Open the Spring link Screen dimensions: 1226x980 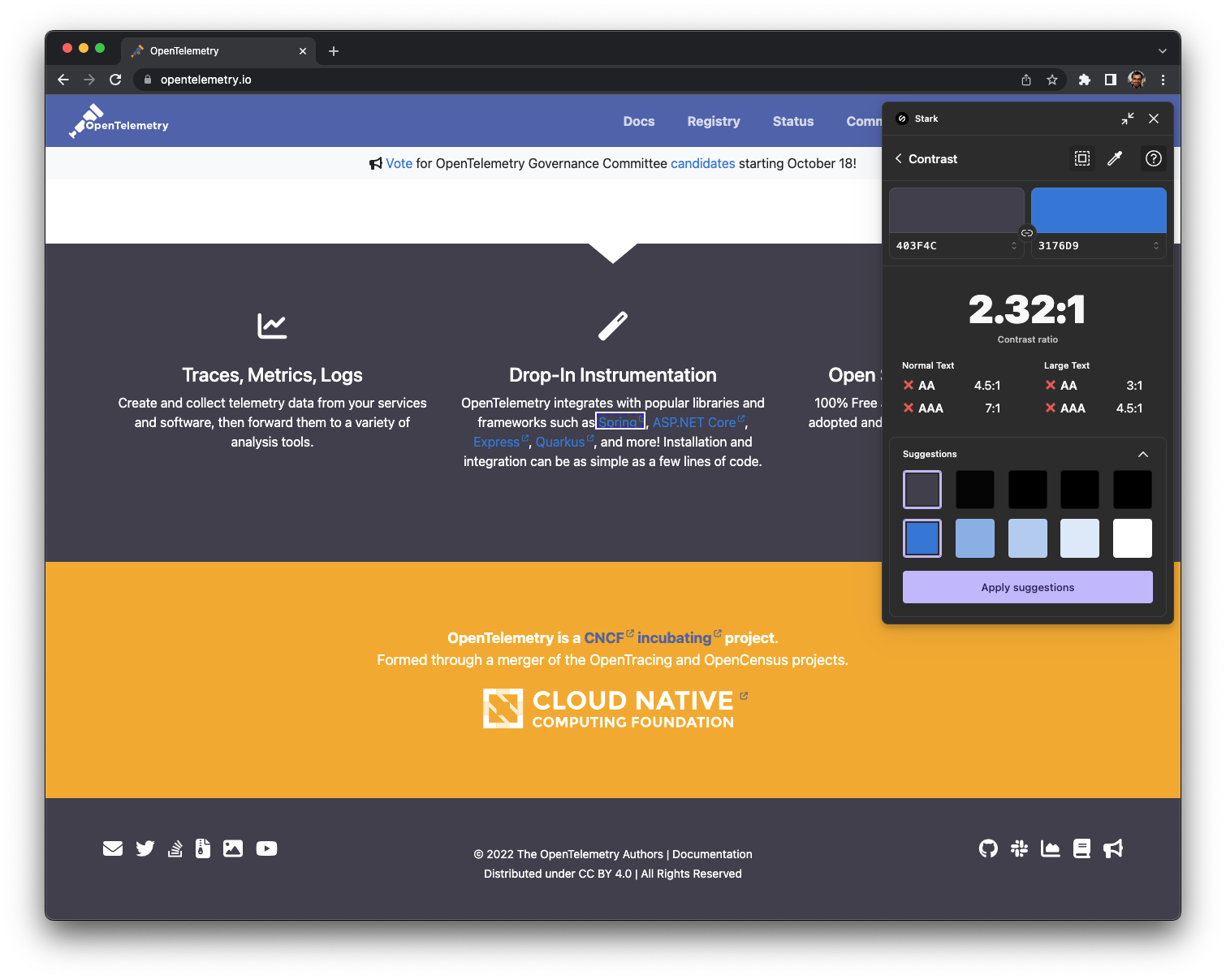pos(620,422)
